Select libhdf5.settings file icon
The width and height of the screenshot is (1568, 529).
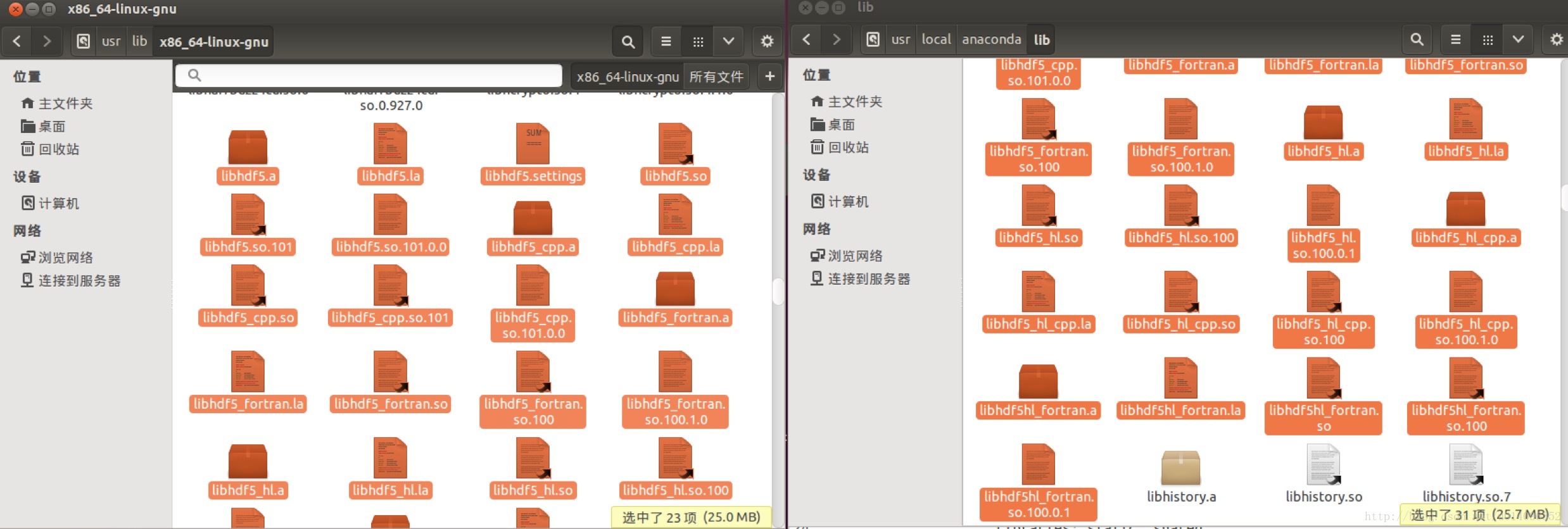[x=533, y=144]
